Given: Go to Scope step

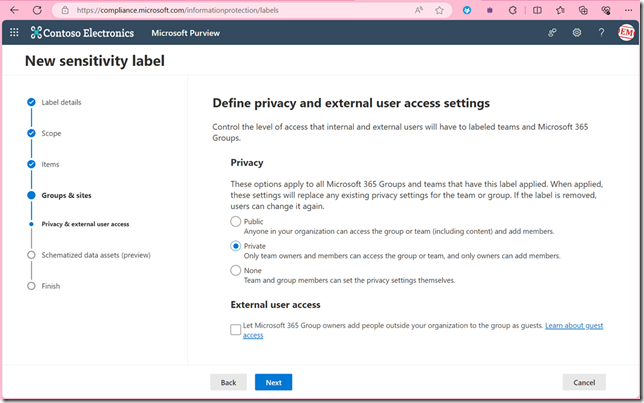Looking at the screenshot, I should [51, 134].
